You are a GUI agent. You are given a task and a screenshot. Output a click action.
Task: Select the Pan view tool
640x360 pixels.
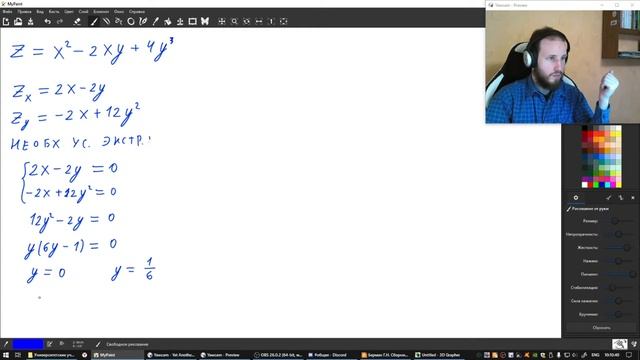pos(222,21)
